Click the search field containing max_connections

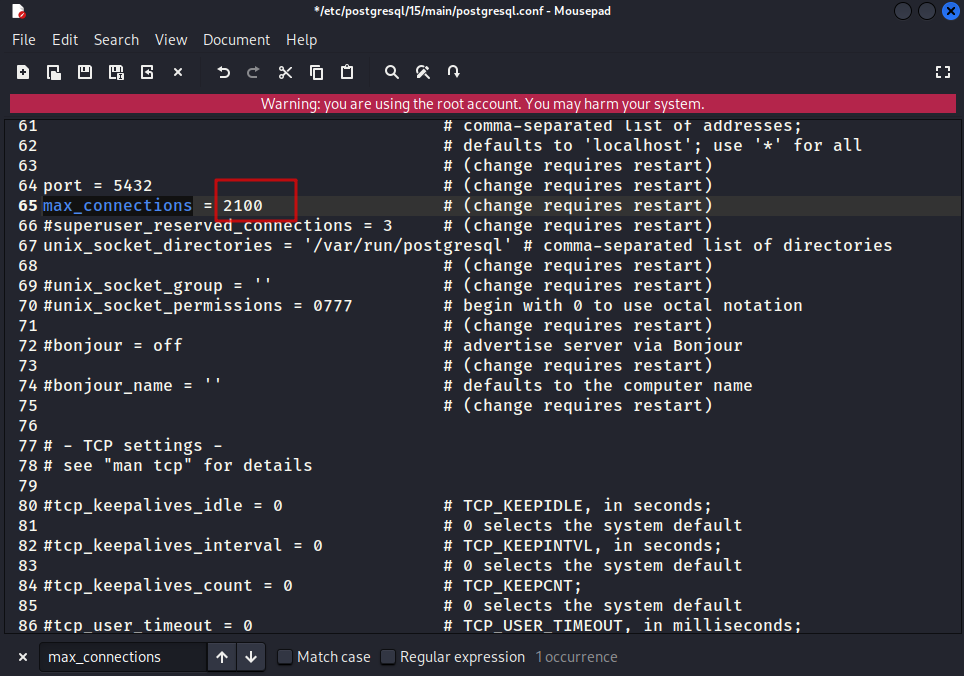tap(123, 657)
